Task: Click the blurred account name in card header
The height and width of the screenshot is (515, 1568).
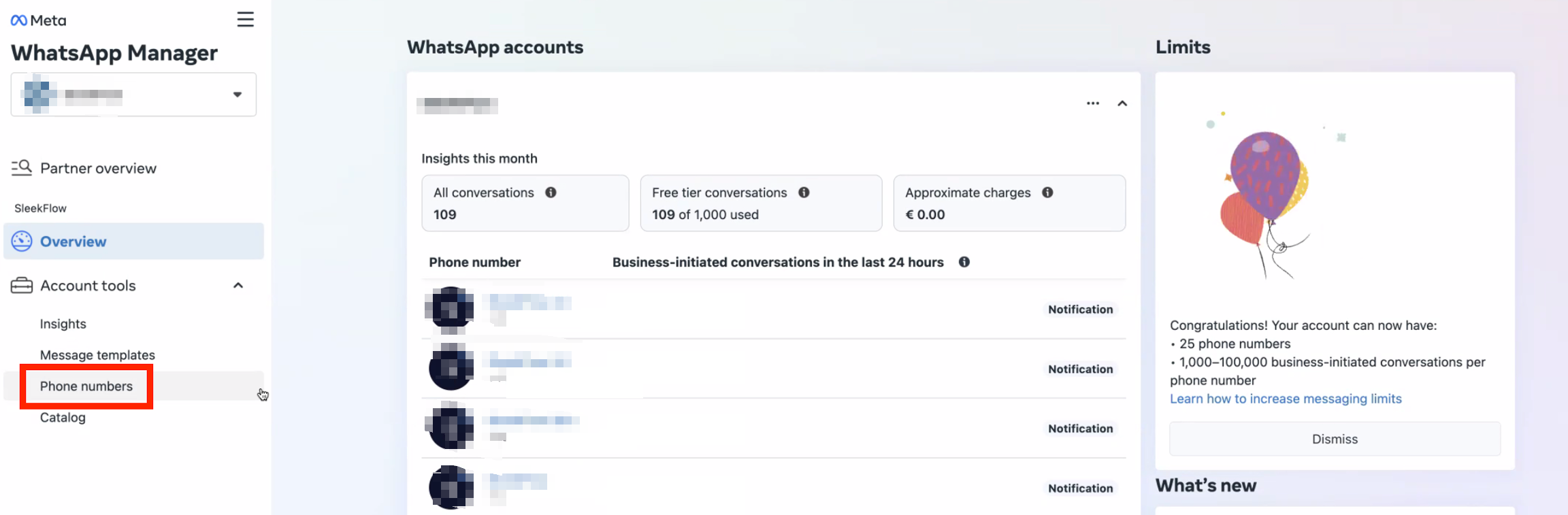Action: coord(457,105)
